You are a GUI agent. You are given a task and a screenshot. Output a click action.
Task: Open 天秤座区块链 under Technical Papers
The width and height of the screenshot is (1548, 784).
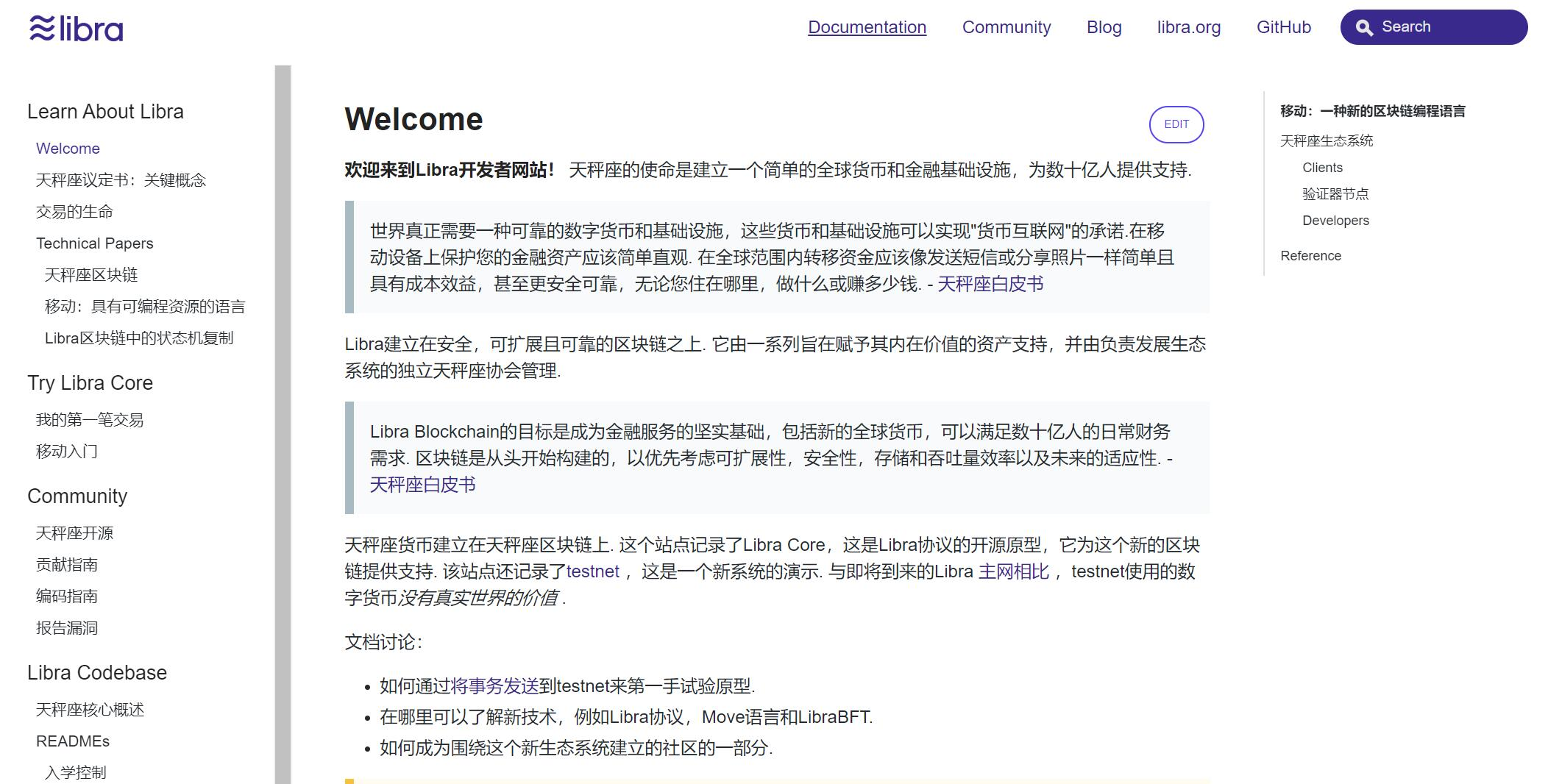point(91,275)
